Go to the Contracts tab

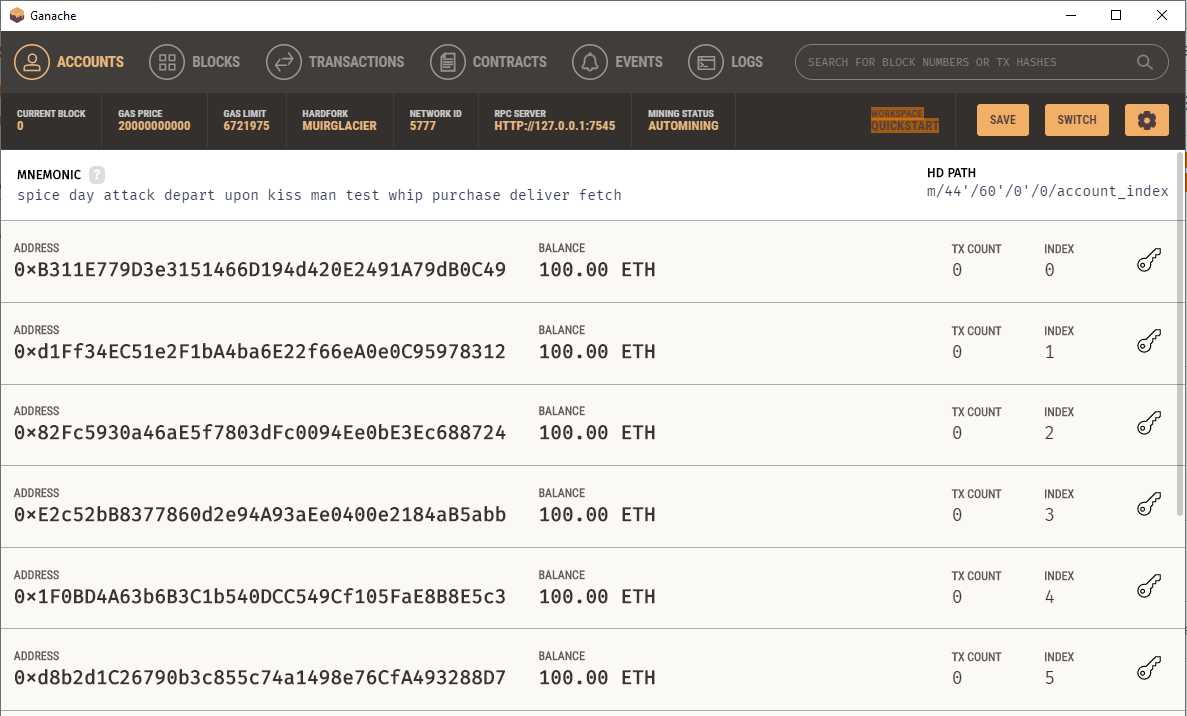pos(488,62)
